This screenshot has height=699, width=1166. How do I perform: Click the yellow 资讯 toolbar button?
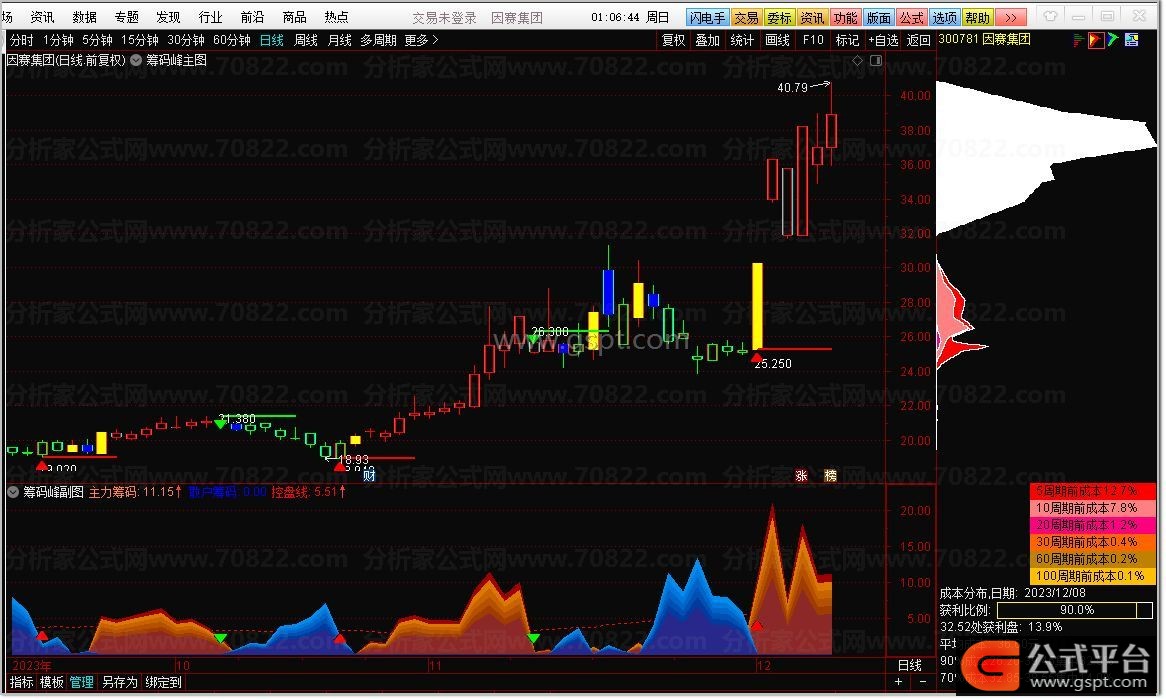812,17
